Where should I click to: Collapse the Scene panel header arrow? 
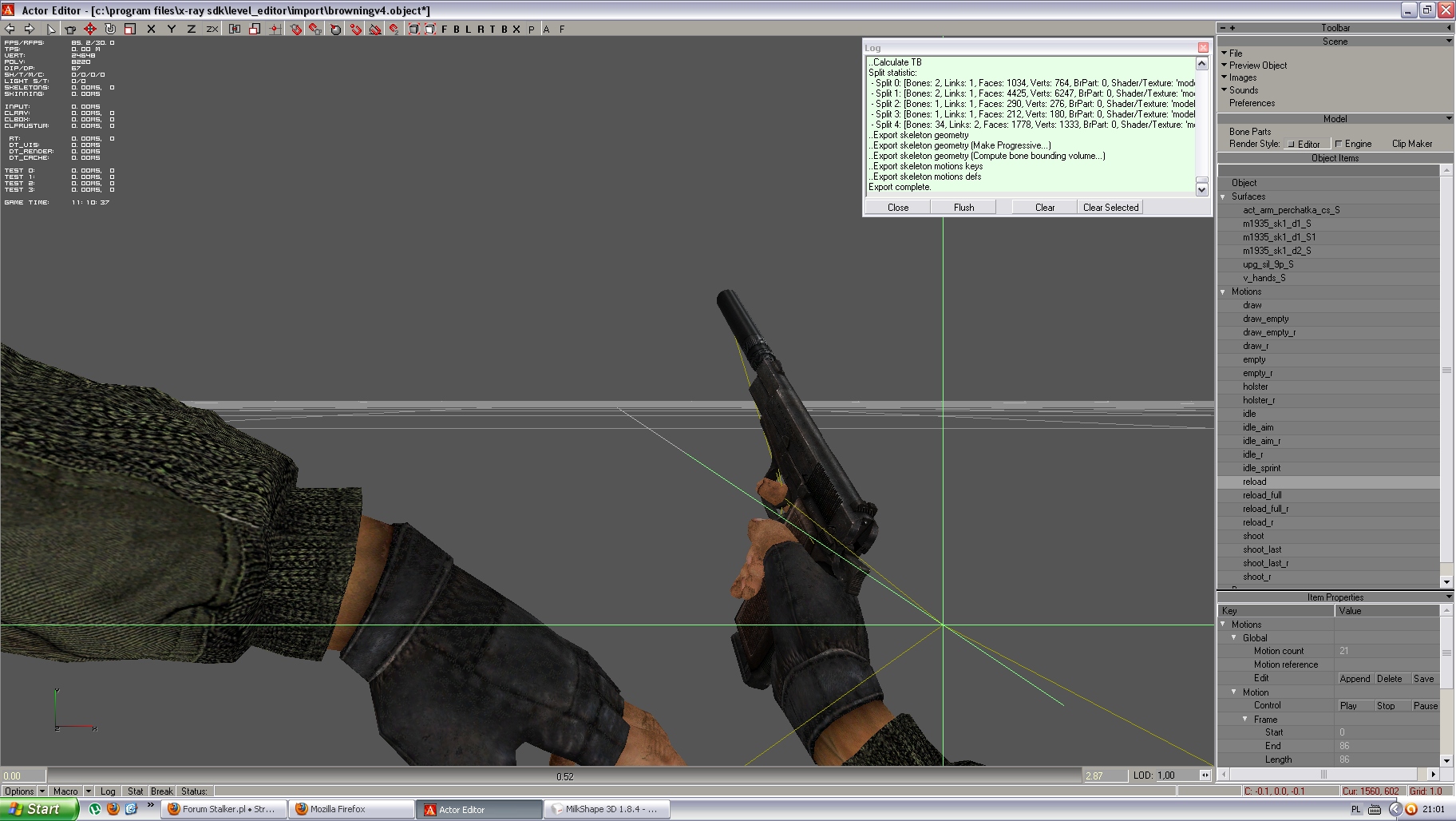click(x=1449, y=40)
